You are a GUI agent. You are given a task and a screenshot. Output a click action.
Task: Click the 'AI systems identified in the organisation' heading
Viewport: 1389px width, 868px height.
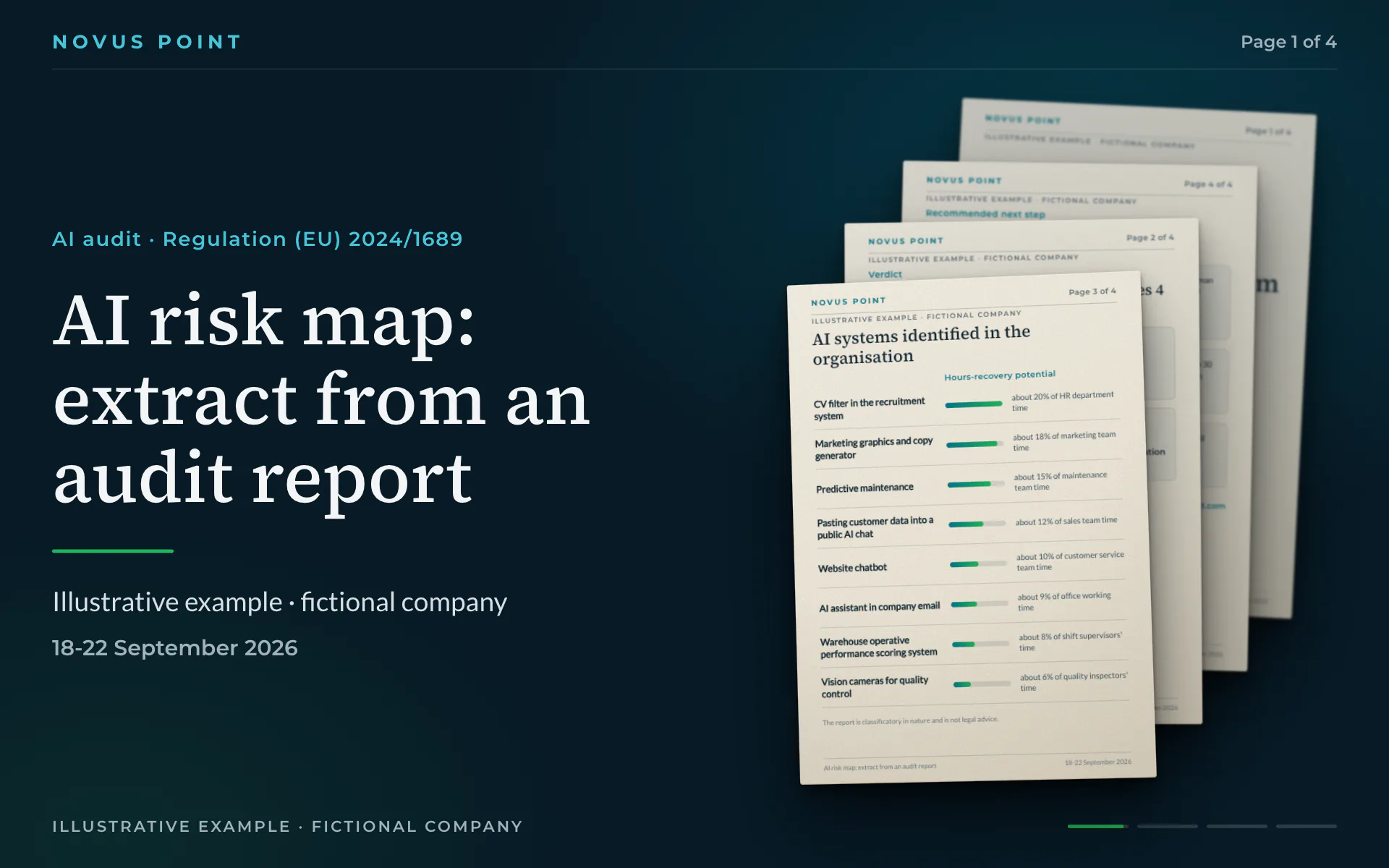(x=921, y=345)
